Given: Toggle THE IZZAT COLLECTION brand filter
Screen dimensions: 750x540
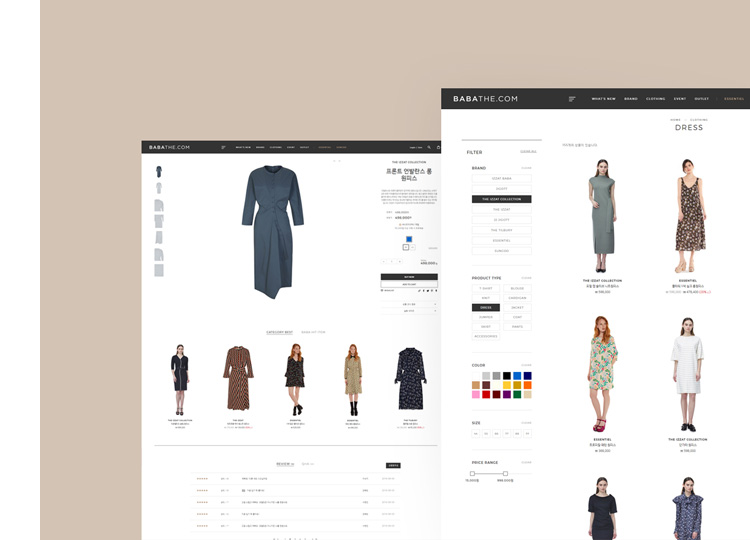Looking at the screenshot, I should [x=501, y=199].
